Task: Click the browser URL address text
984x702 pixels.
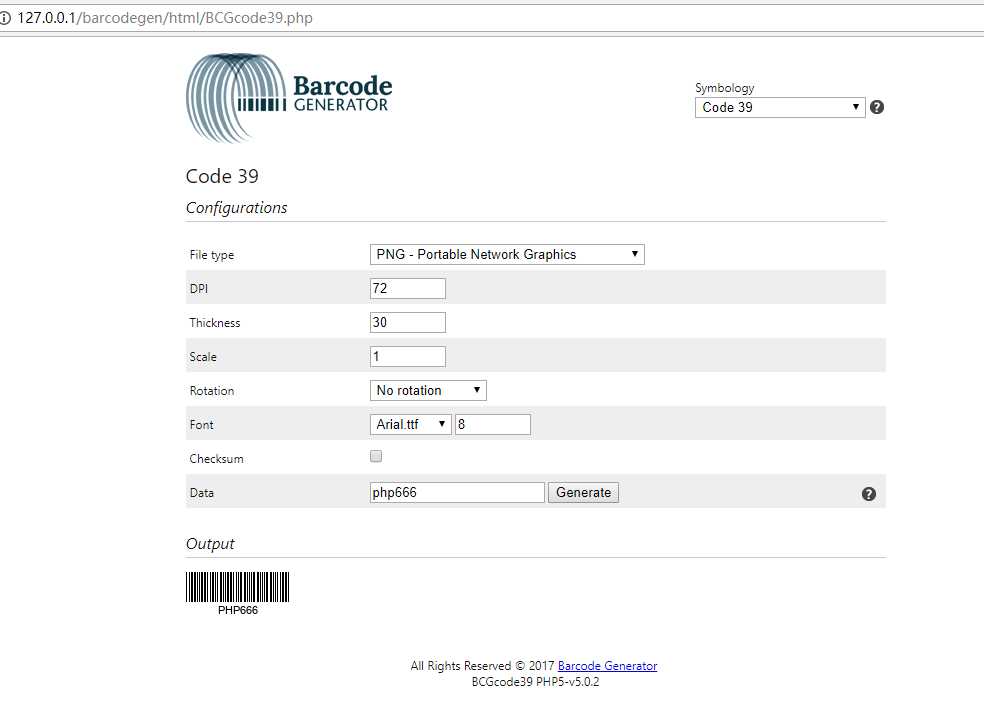Action: point(164,18)
